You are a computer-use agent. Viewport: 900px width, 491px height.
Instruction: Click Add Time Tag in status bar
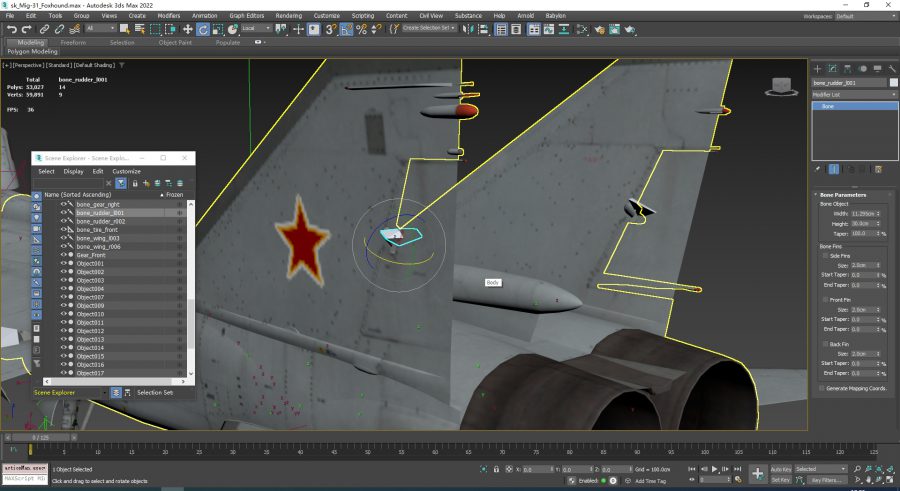pos(650,481)
